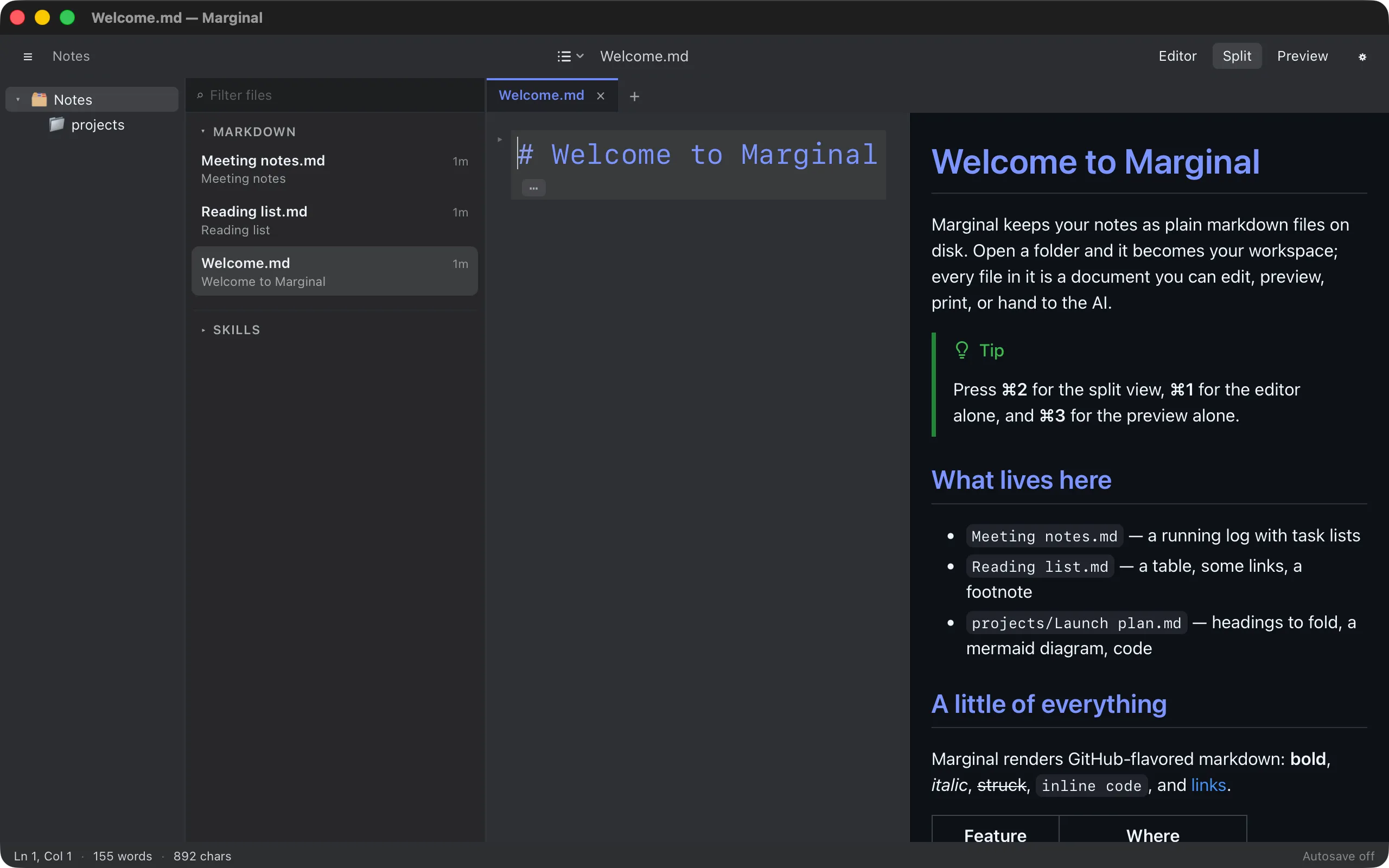Select the projects folder in tree
The height and width of the screenshot is (868, 1389).
point(92,125)
